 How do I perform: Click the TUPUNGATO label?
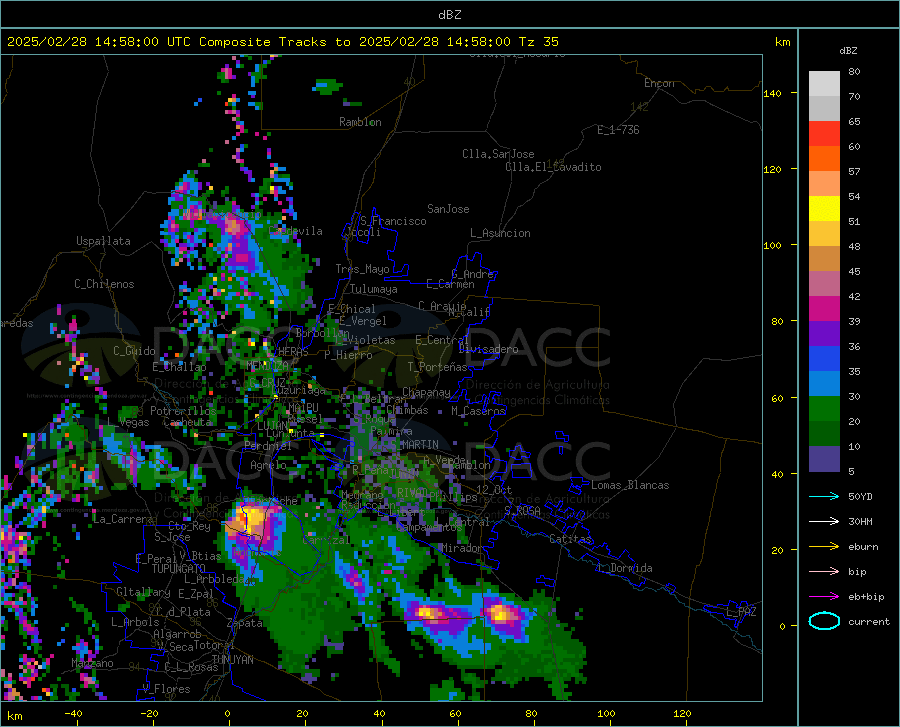[x=179, y=569]
